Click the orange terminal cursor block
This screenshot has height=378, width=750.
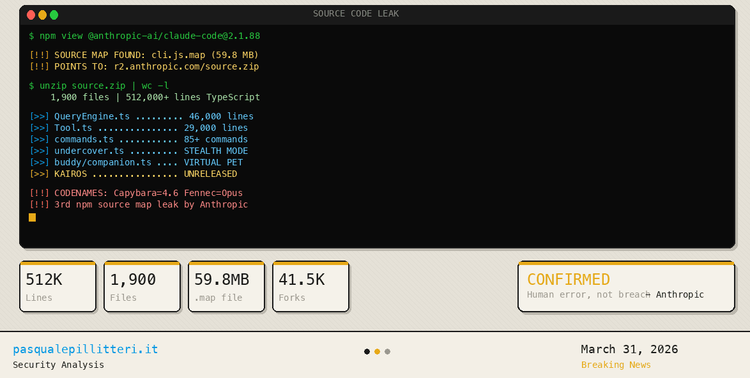pyautogui.click(x=32, y=217)
